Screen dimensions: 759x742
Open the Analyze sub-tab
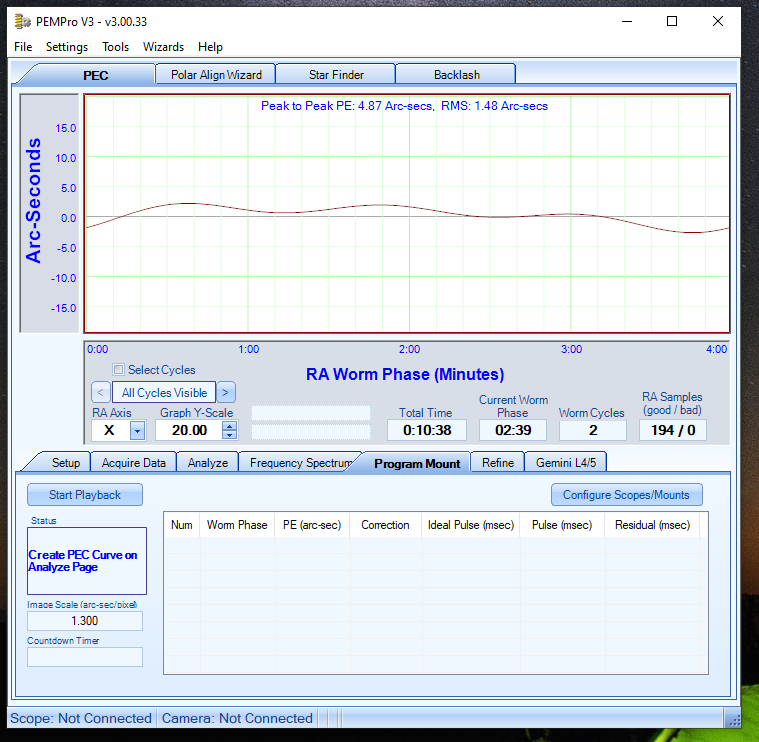(208, 463)
